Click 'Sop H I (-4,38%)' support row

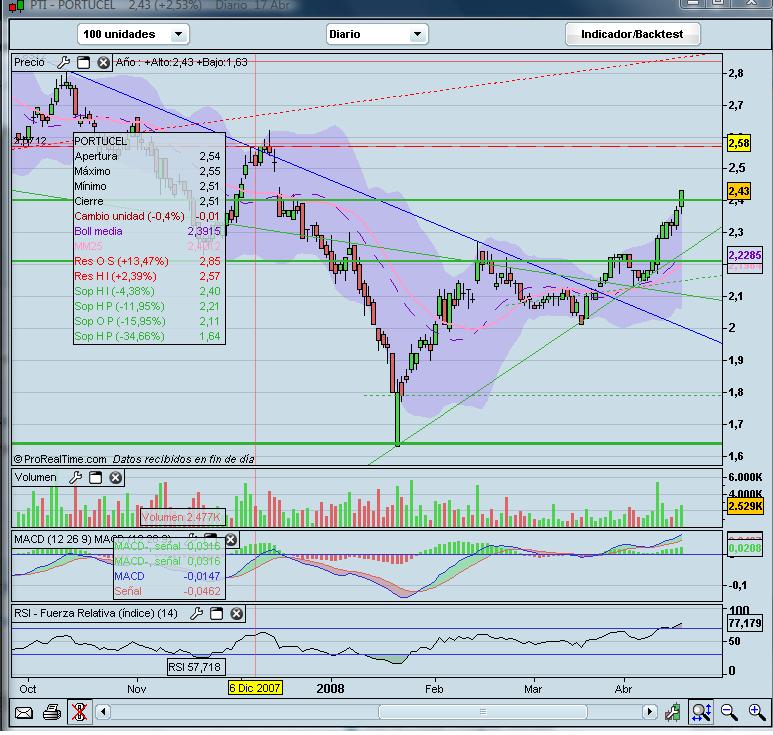148,291
